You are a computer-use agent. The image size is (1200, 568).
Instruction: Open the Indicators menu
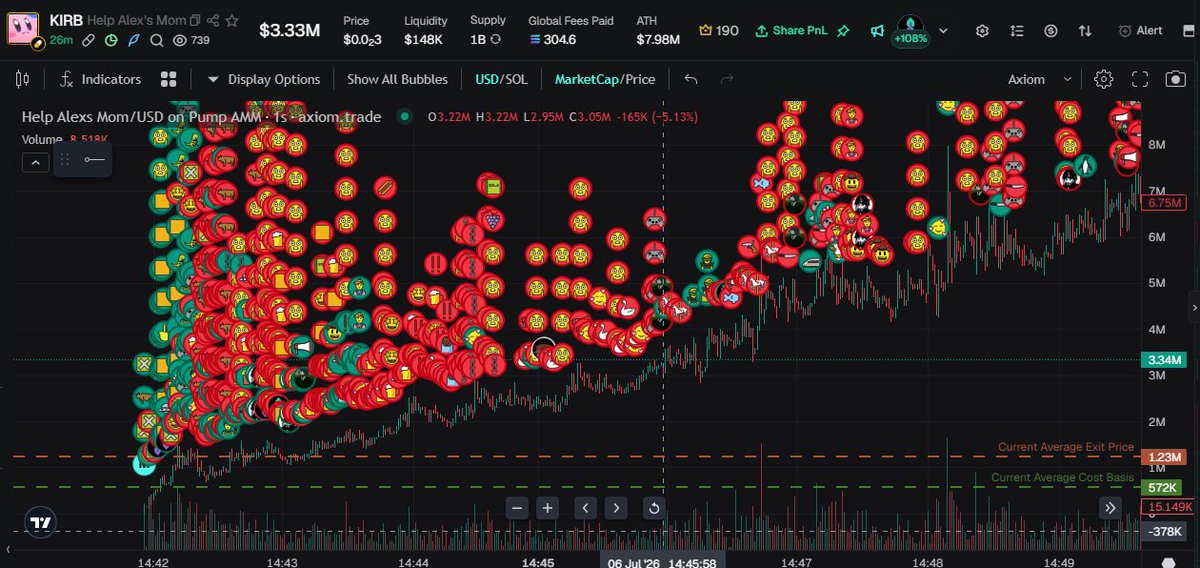click(100, 79)
